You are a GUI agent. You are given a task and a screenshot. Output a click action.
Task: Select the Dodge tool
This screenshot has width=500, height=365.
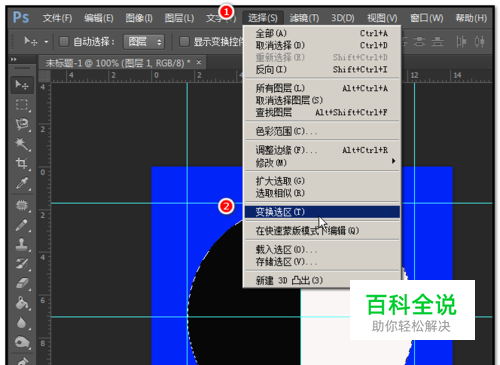coord(22,342)
